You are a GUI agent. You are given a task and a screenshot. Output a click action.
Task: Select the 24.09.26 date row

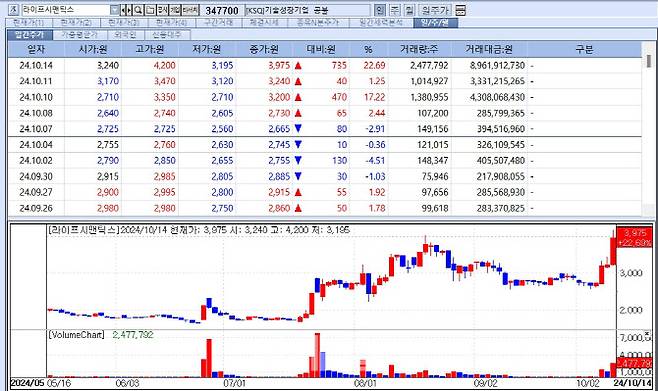(x=325, y=208)
